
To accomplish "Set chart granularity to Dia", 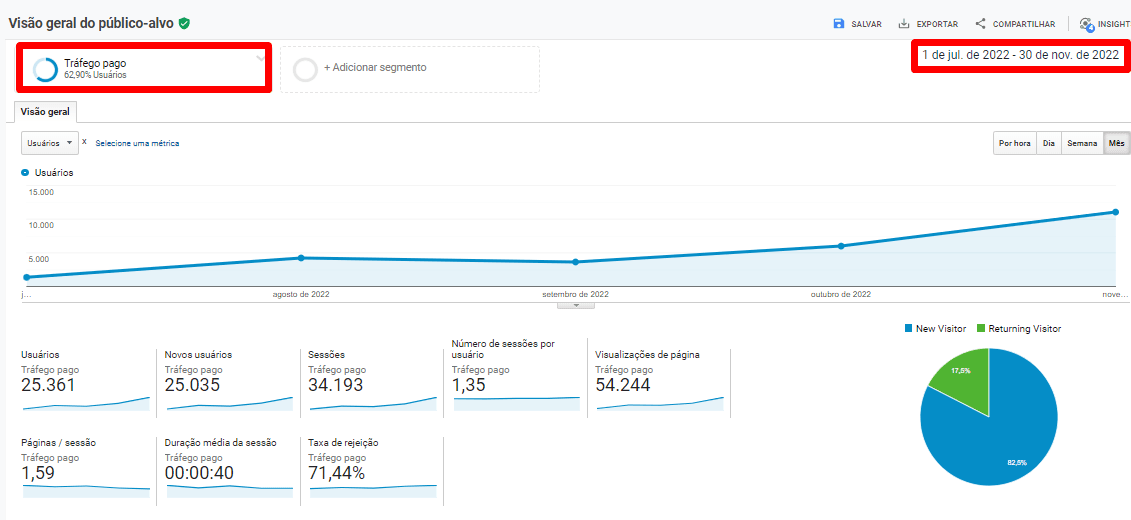I will 1049,143.
